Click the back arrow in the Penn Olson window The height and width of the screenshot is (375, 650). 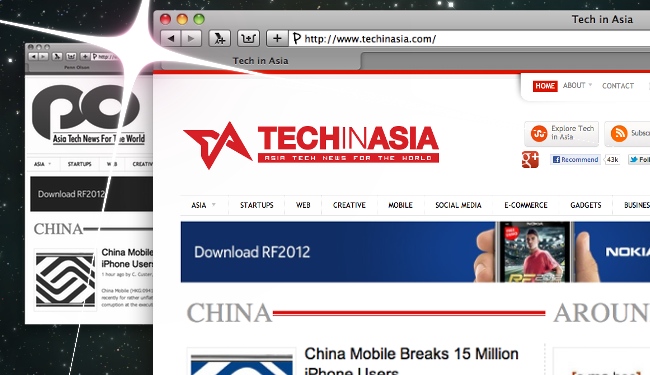pos(33,56)
